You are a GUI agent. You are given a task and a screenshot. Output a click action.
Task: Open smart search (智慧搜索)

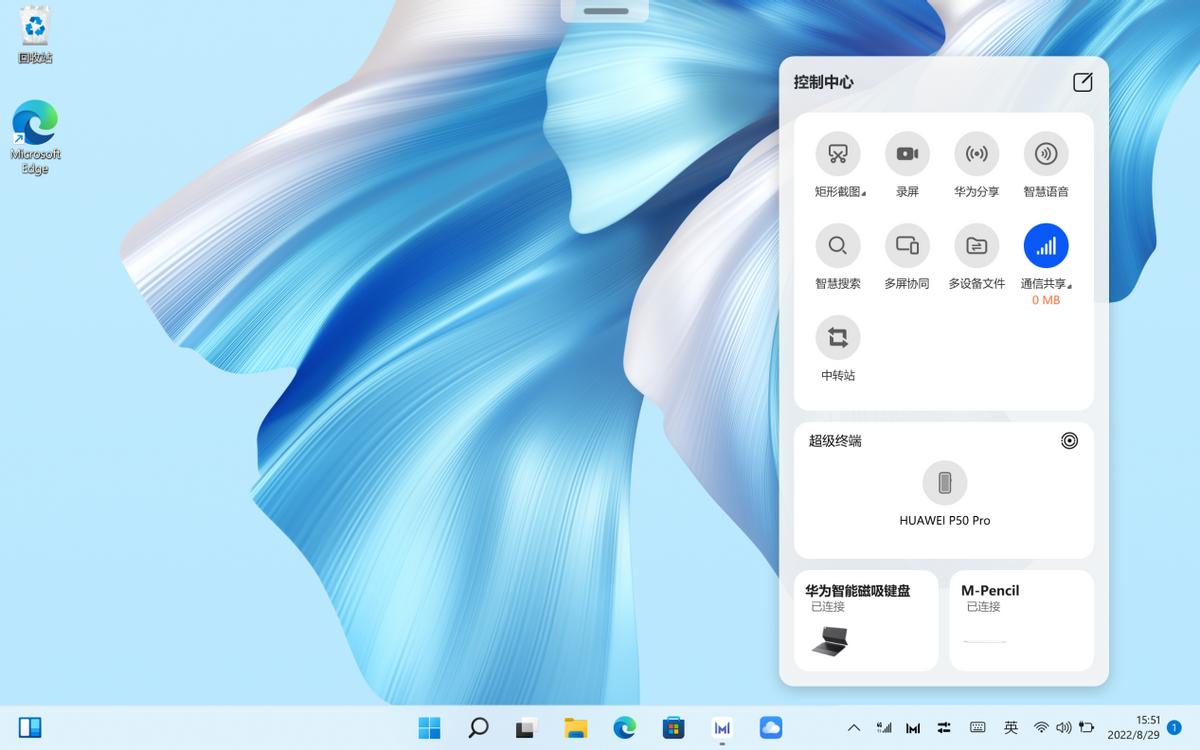(837, 246)
